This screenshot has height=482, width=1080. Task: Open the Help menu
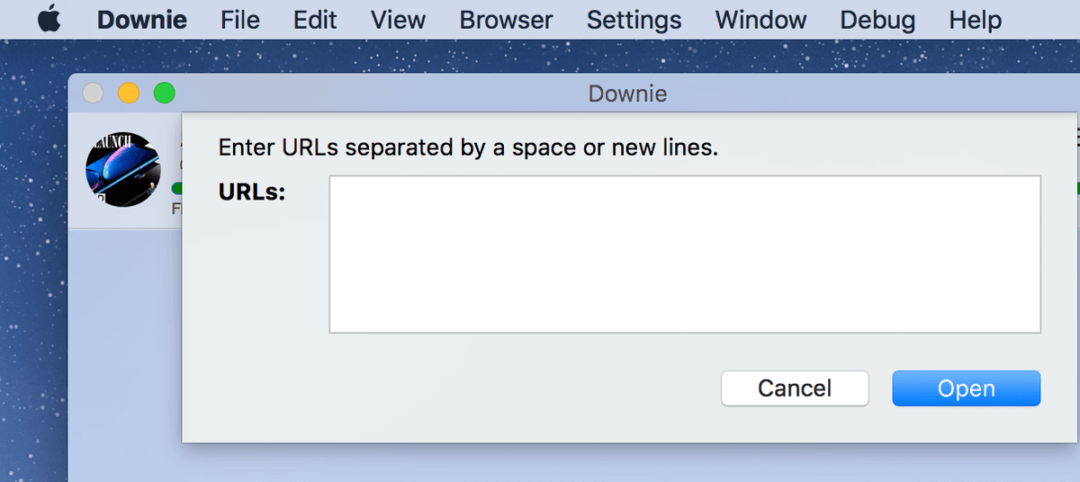click(974, 20)
